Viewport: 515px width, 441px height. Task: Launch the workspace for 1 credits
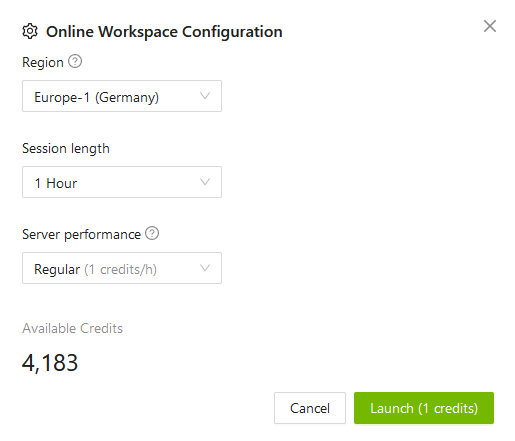click(424, 408)
